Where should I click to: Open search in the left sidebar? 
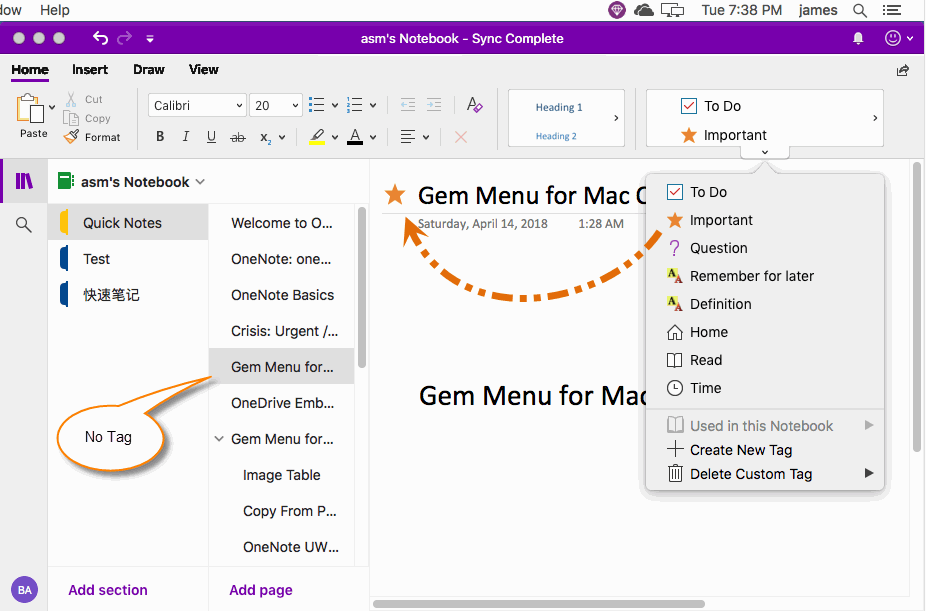24,224
